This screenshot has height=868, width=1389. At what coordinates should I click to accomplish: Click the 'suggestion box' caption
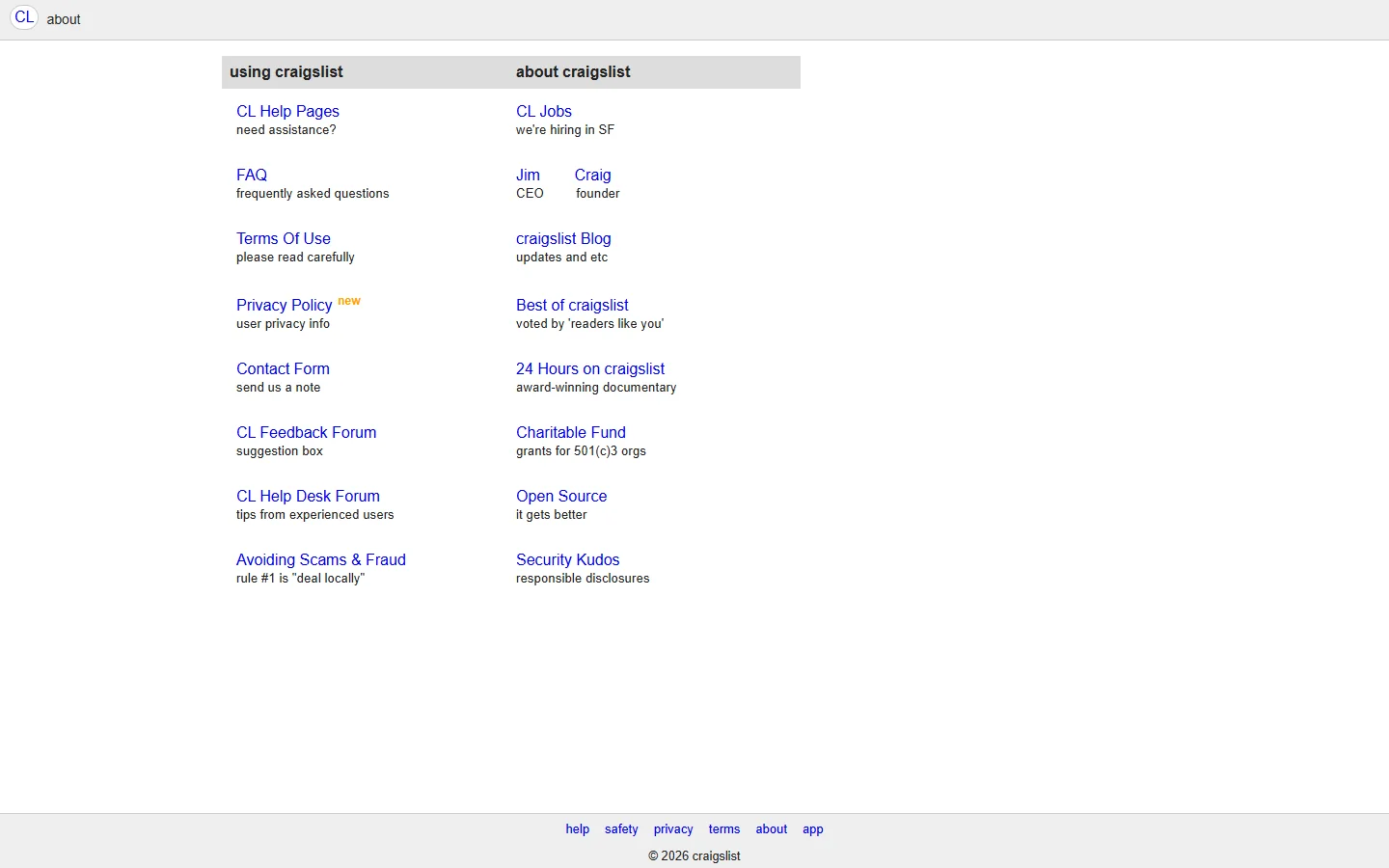click(x=280, y=451)
